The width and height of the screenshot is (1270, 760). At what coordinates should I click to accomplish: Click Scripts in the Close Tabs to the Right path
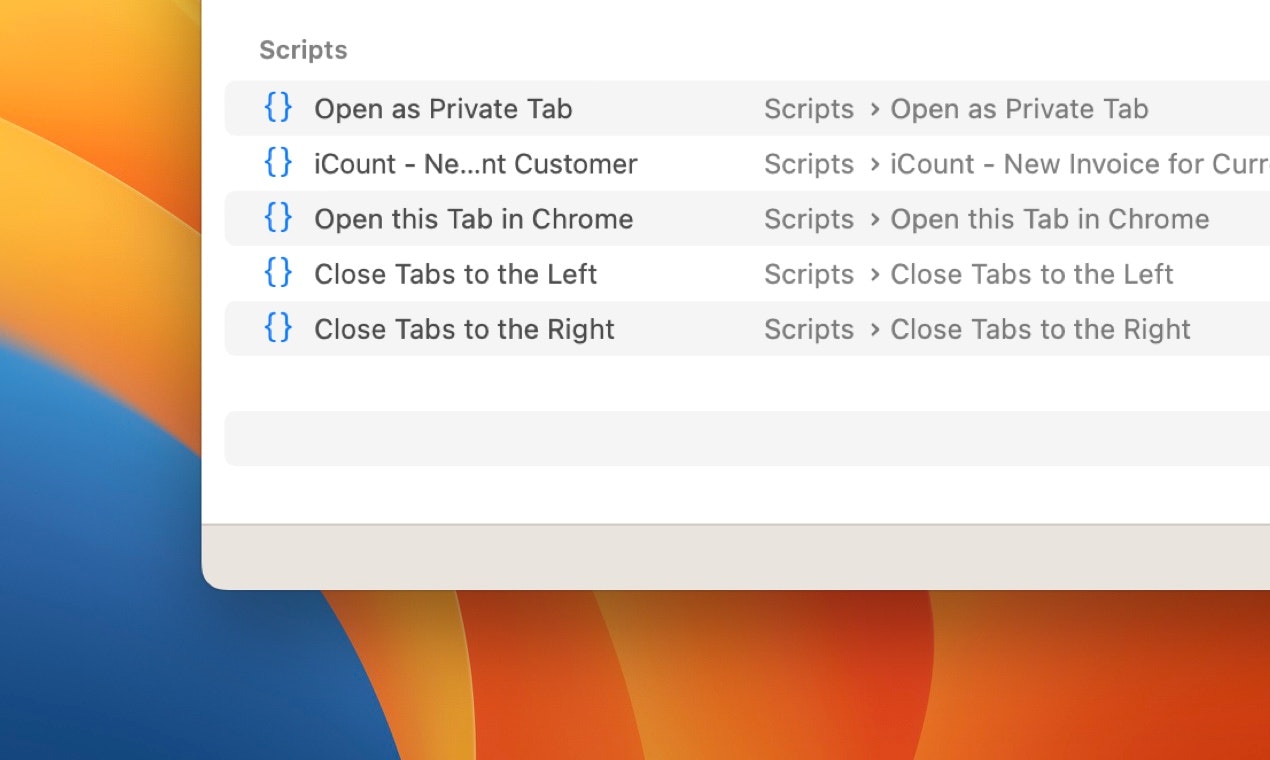point(809,329)
